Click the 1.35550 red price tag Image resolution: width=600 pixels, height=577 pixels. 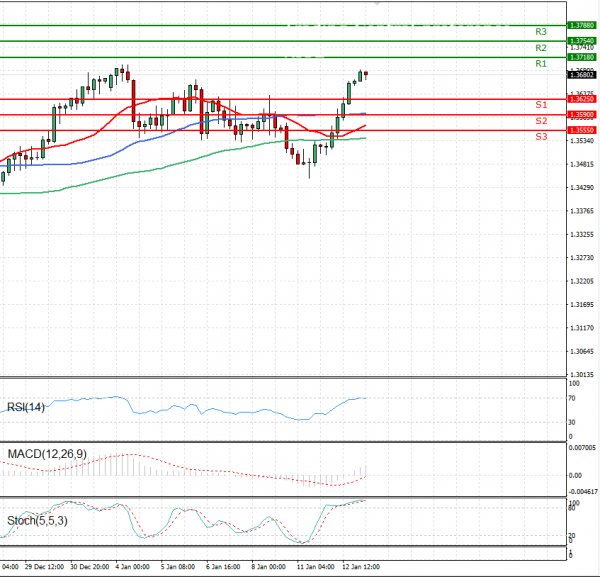(582, 130)
